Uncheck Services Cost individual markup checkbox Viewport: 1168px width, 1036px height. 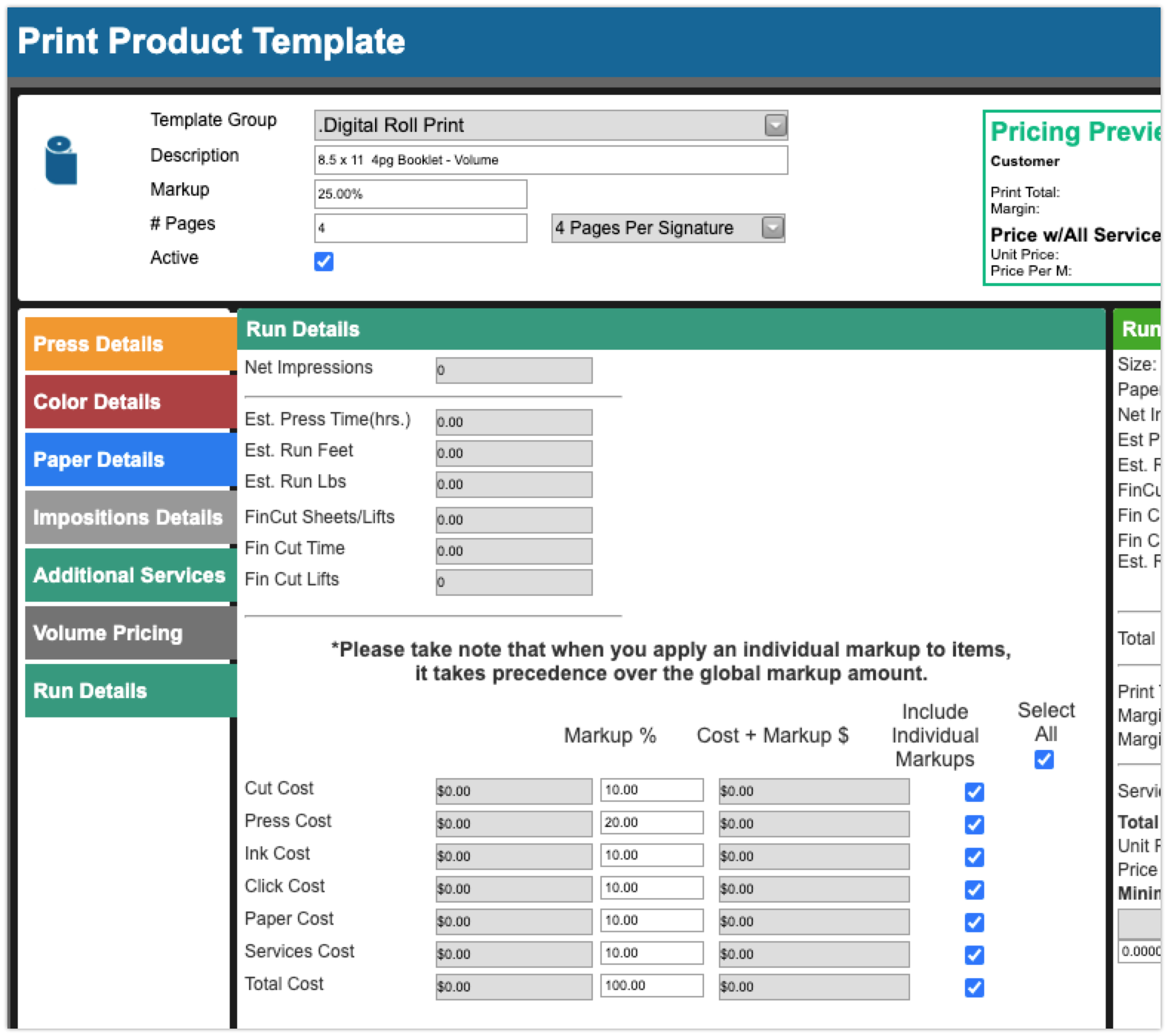click(975, 955)
